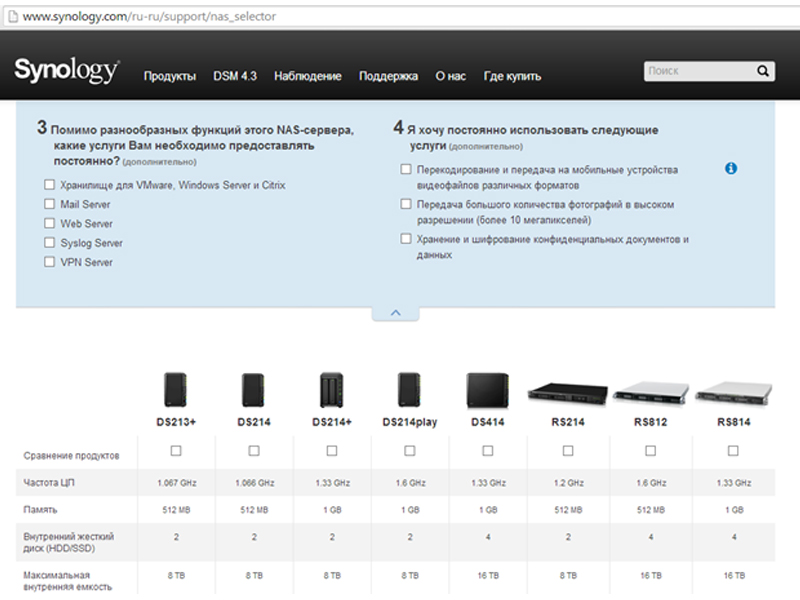Open the DS214+ product name link
This screenshot has width=800, height=600.
(332, 422)
